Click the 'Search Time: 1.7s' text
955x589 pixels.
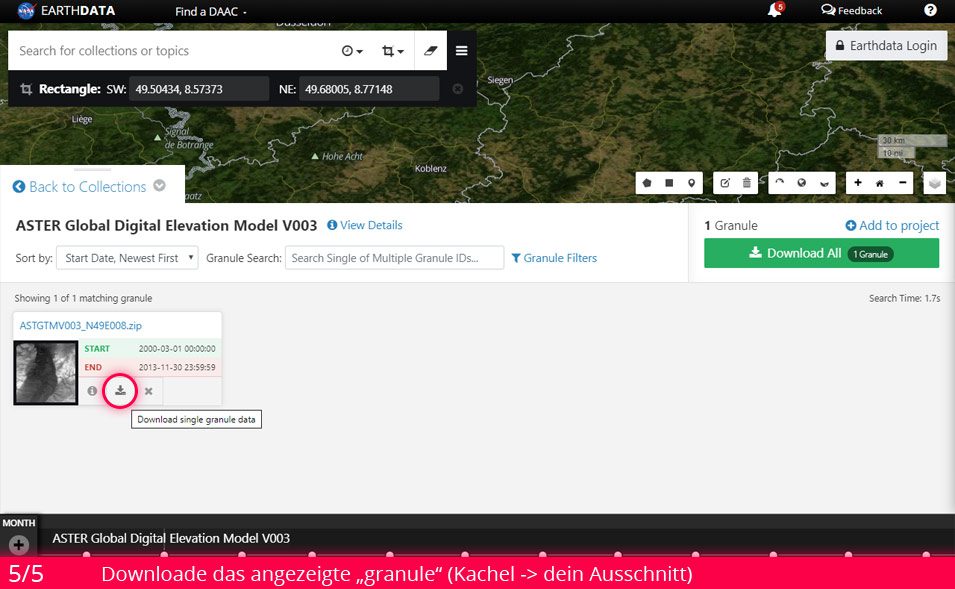point(904,298)
